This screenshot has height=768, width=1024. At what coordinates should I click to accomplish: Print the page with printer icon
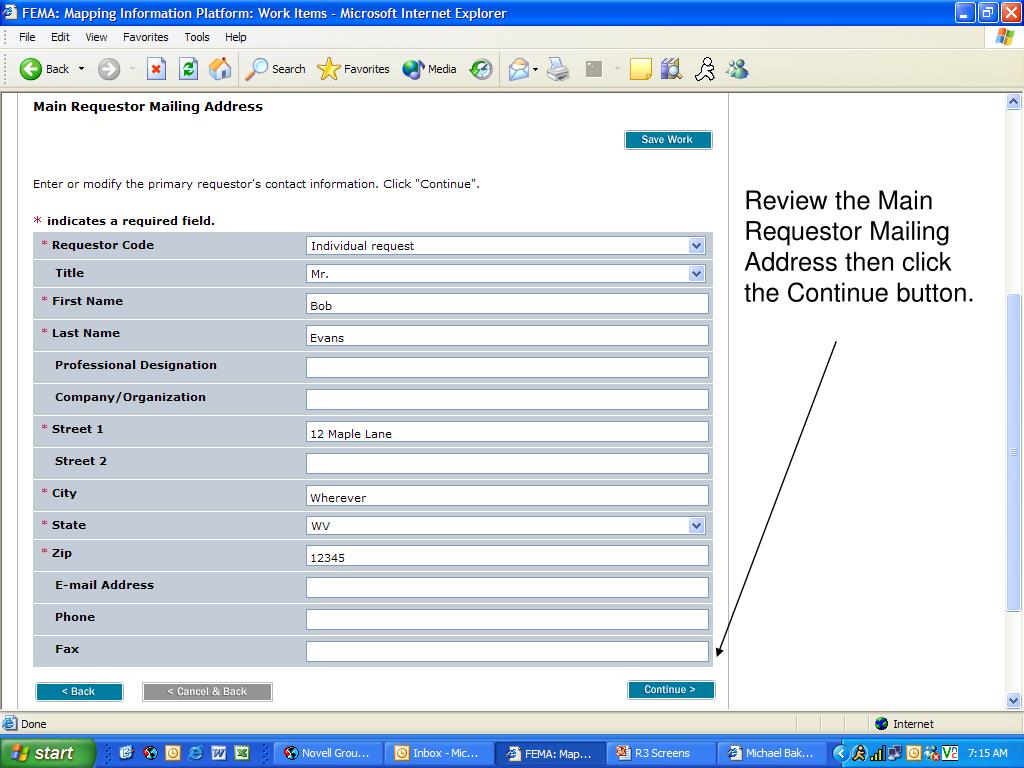pyautogui.click(x=558, y=69)
